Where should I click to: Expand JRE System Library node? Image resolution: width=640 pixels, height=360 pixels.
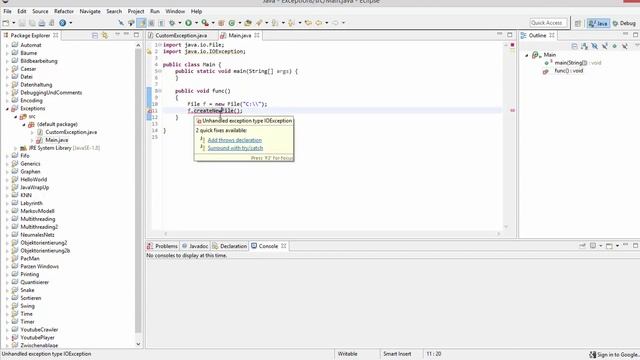16,148
